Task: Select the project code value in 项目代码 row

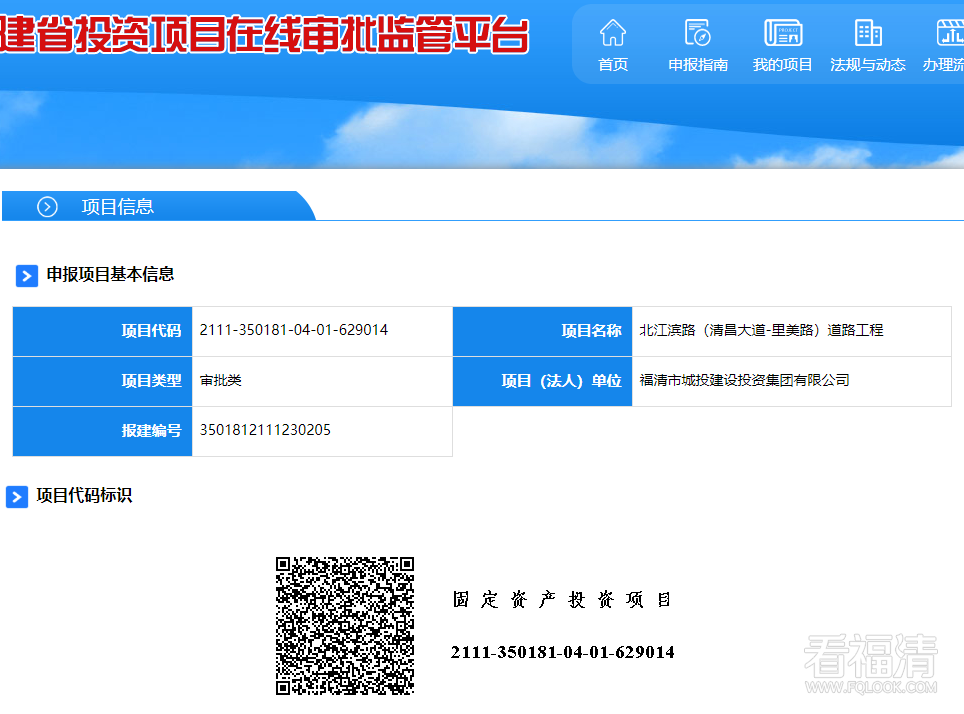Action: (x=294, y=330)
